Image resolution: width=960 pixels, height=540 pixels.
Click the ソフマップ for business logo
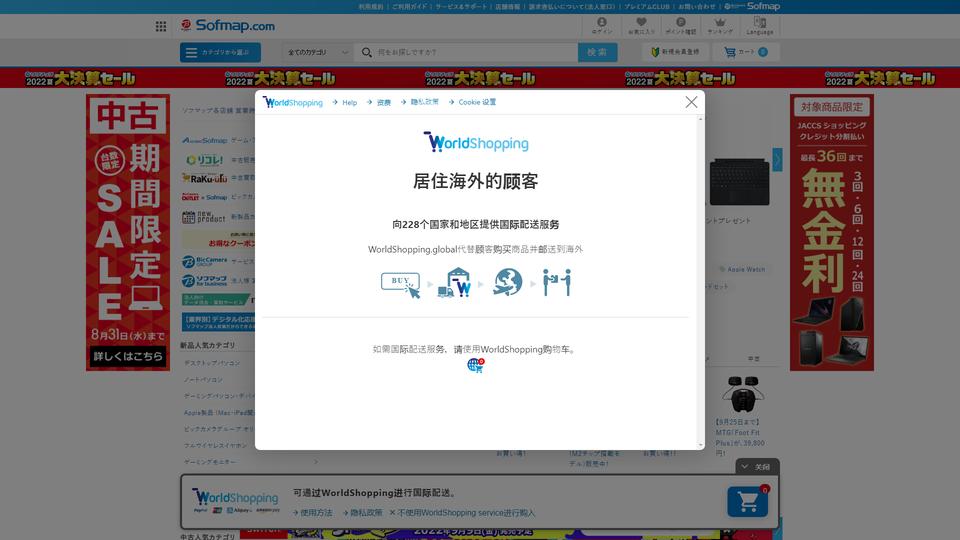click(x=204, y=280)
